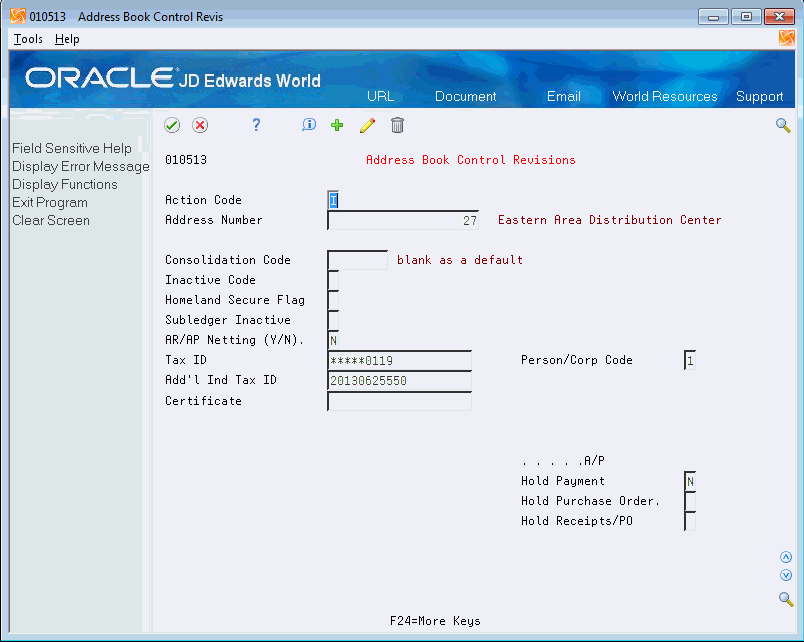Click the scroll up arrow icon
This screenshot has height=642, width=804.
(786, 557)
